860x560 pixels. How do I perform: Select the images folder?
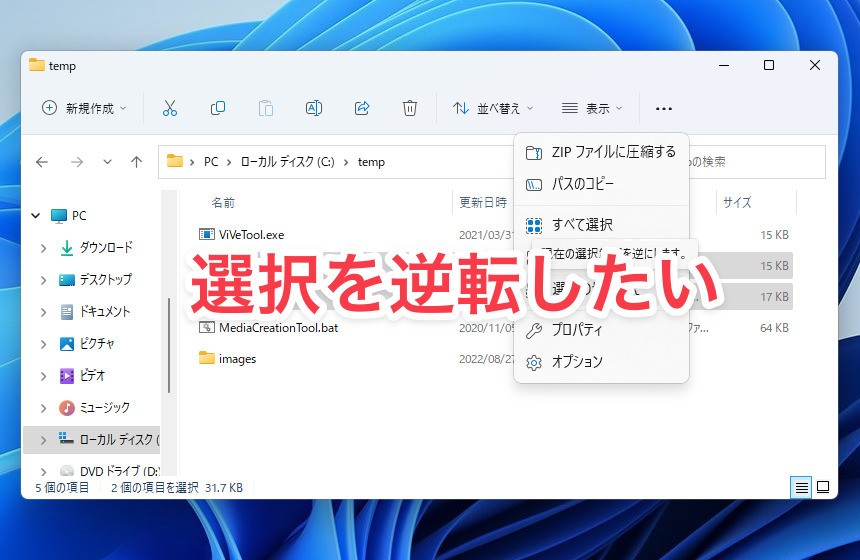pyautogui.click(x=237, y=359)
